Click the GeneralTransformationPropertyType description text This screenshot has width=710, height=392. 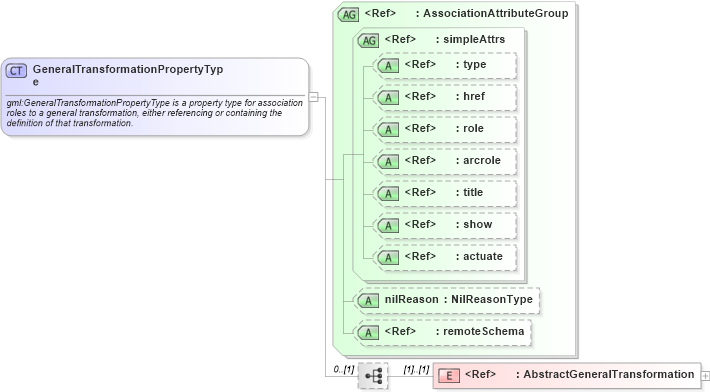click(x=154, y=113)
